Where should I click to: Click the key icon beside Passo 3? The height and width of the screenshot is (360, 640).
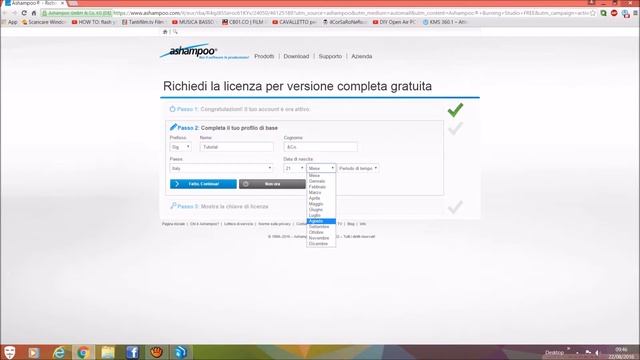pyautogui.click(x=173, y=206)
